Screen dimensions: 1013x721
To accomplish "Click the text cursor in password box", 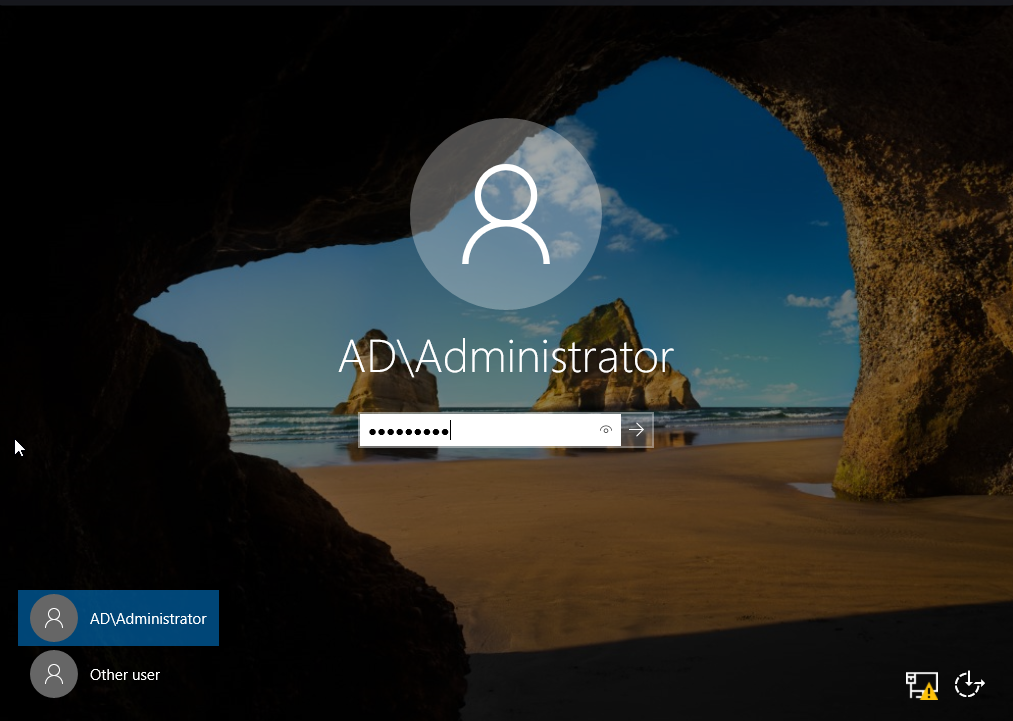I will (451, 431).
